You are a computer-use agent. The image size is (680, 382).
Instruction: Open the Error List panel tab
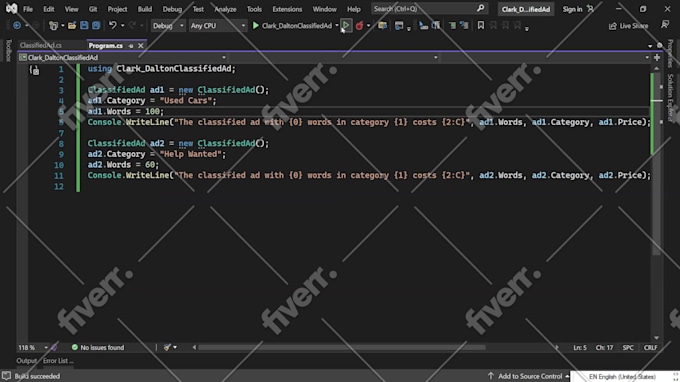click(x=58, y=361)
